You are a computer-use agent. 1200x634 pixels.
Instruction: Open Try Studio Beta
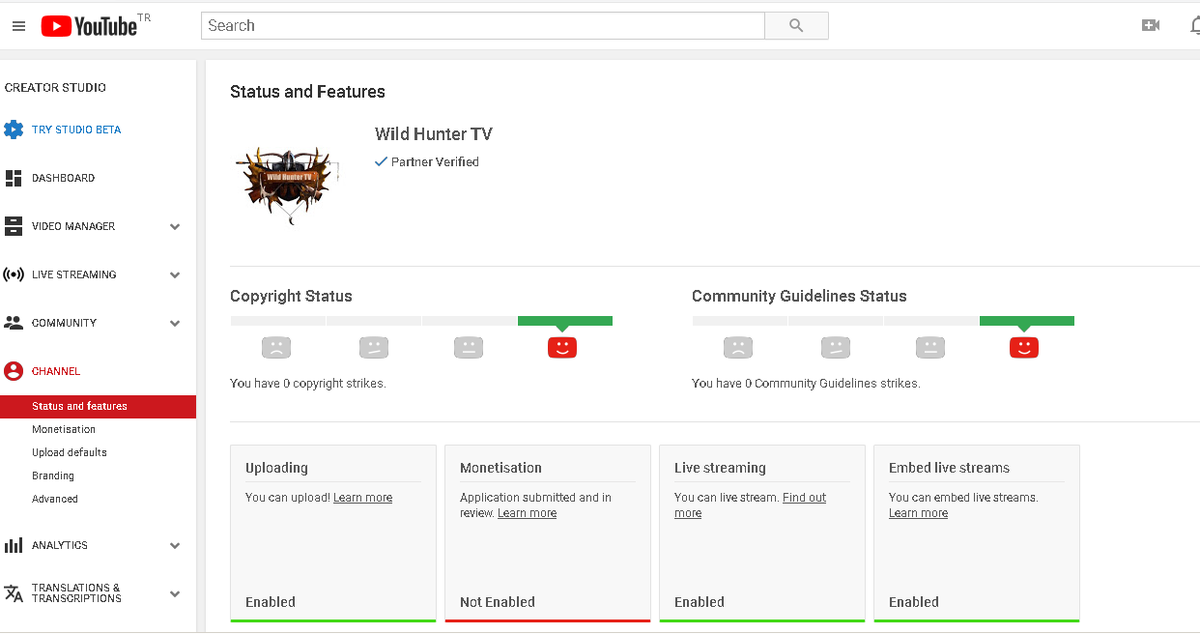click(76, 130)
